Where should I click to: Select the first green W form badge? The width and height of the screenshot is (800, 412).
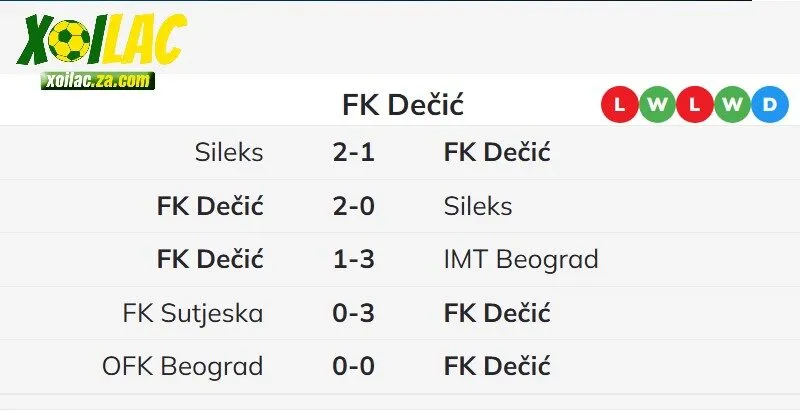[x=657, y=104]
